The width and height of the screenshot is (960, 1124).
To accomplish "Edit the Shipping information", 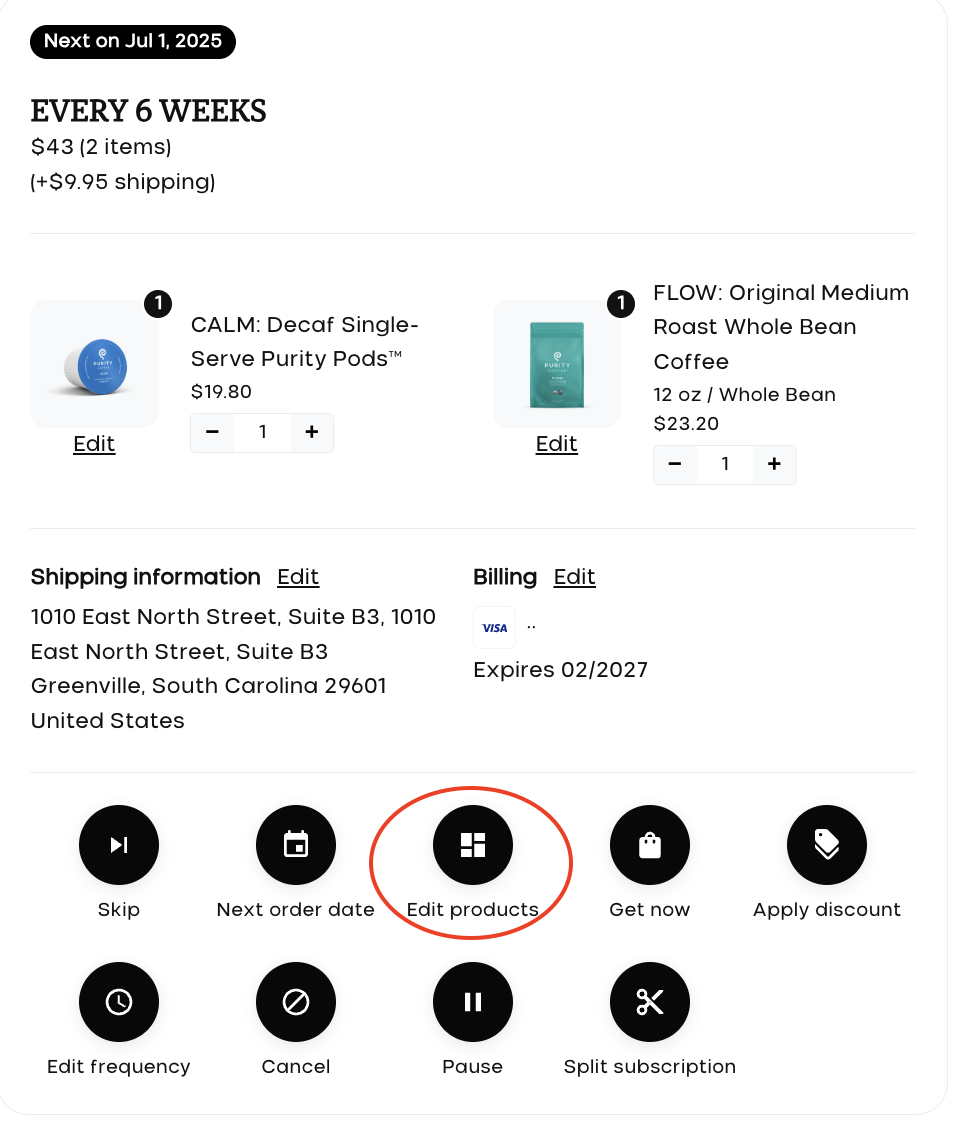I will 298,577.
